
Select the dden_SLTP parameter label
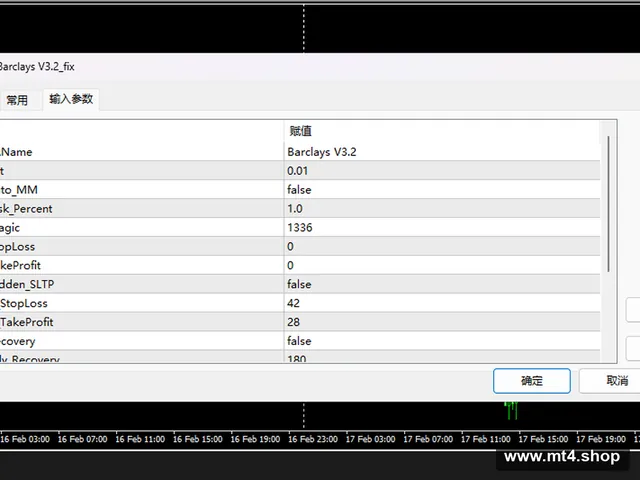click(x=27, y=284)
